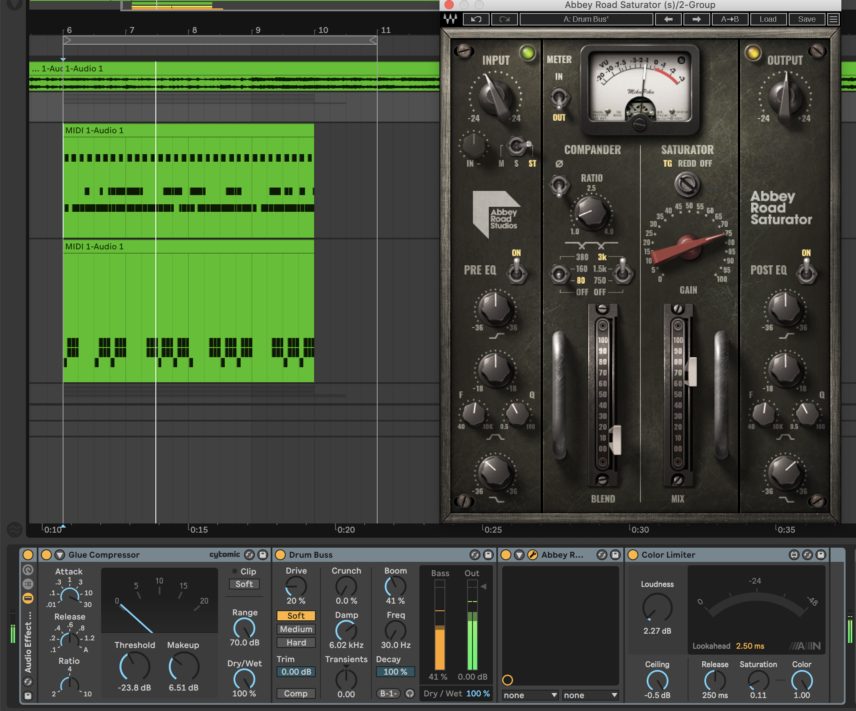
Task: Unfold Glue Compressor device triangle
Action: [60, 555]
